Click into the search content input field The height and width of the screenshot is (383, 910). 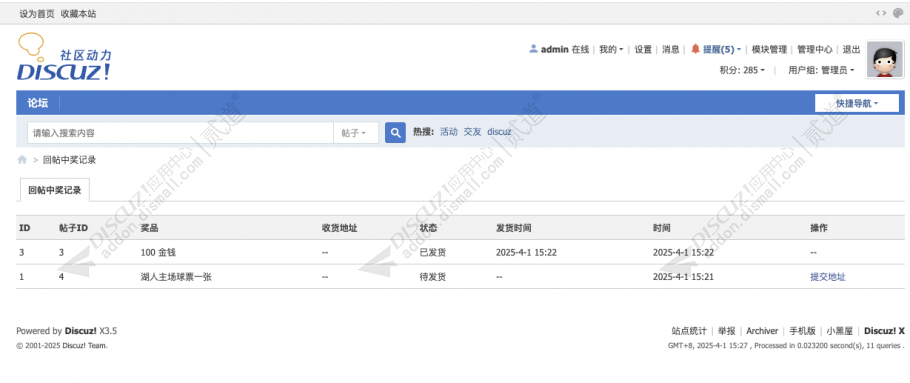point(180,133)
